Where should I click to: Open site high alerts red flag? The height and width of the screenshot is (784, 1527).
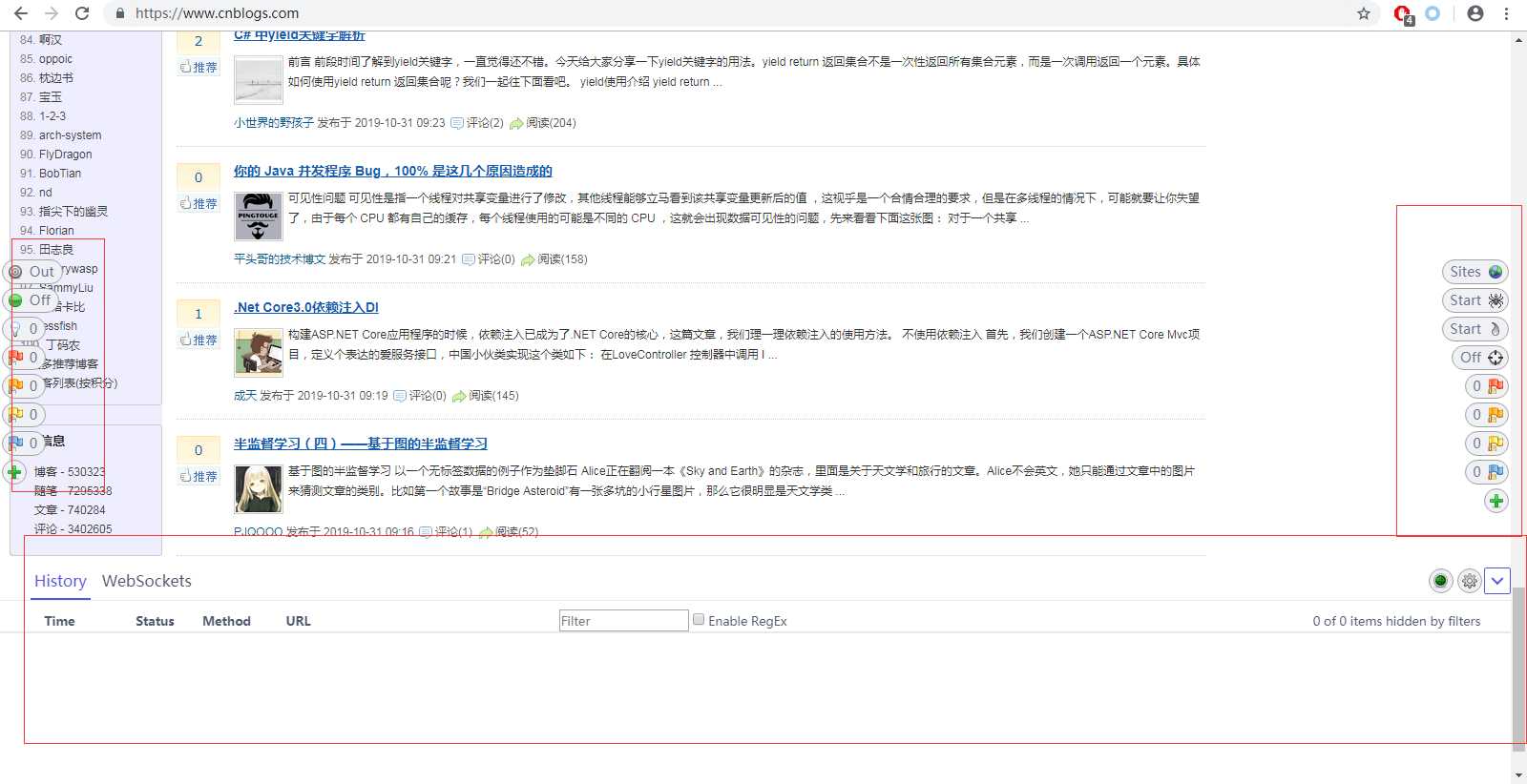1487,386
